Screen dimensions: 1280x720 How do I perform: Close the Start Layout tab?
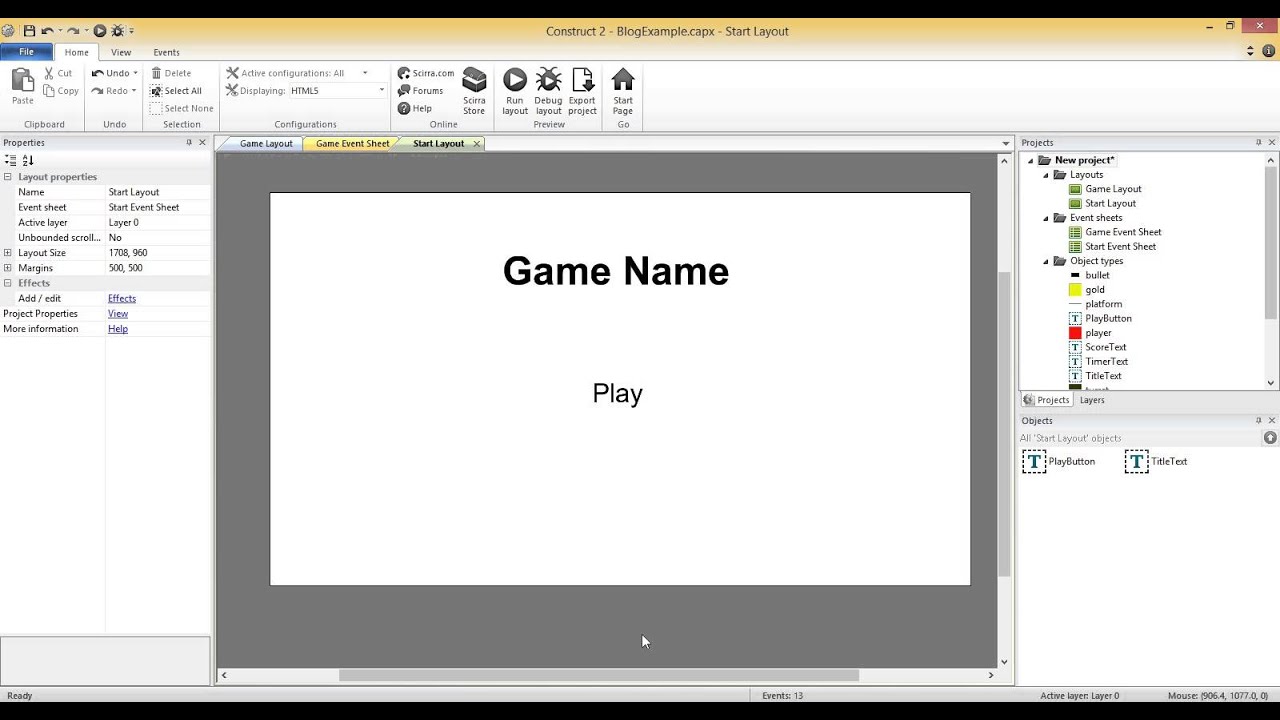coord(477,144)
